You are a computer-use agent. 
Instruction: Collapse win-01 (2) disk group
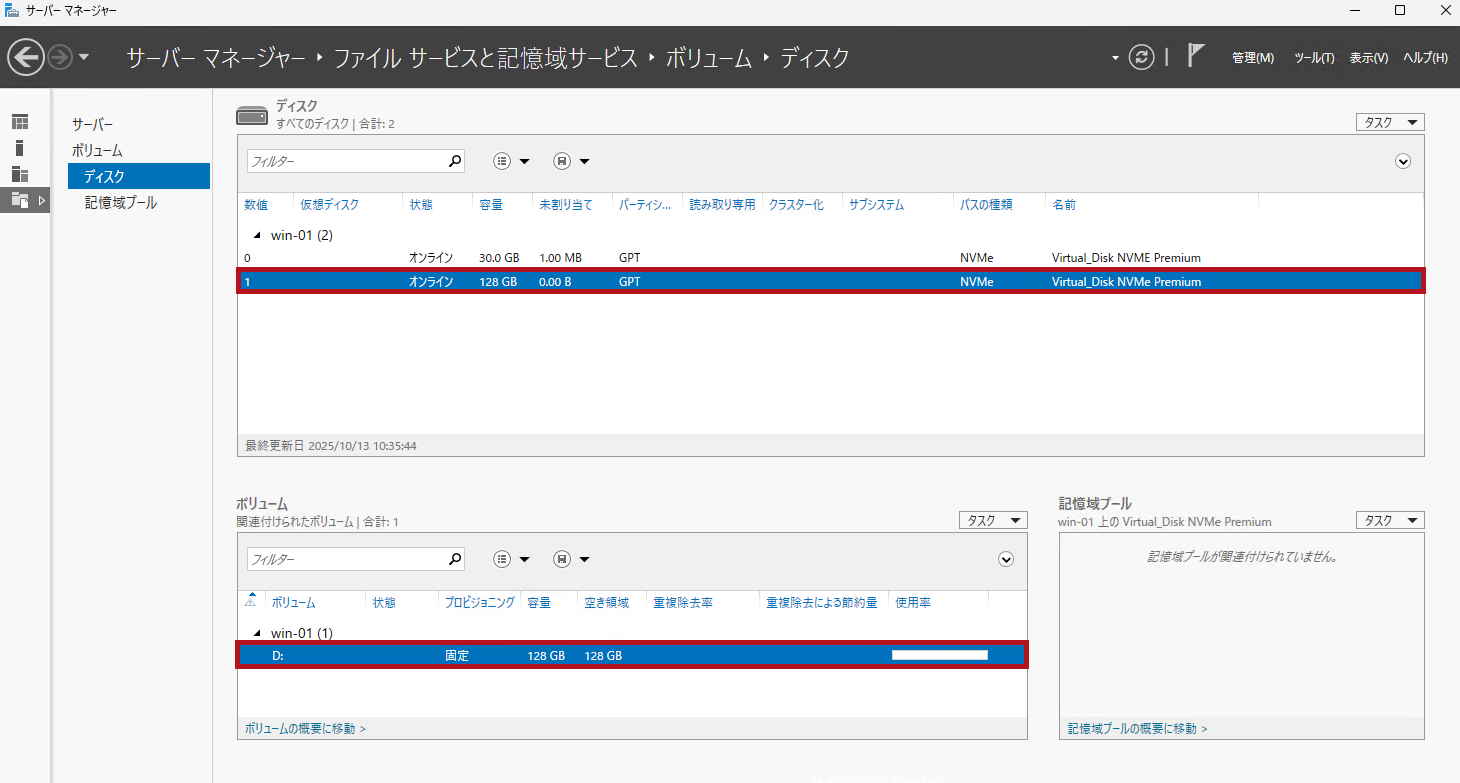coord(257,235)
